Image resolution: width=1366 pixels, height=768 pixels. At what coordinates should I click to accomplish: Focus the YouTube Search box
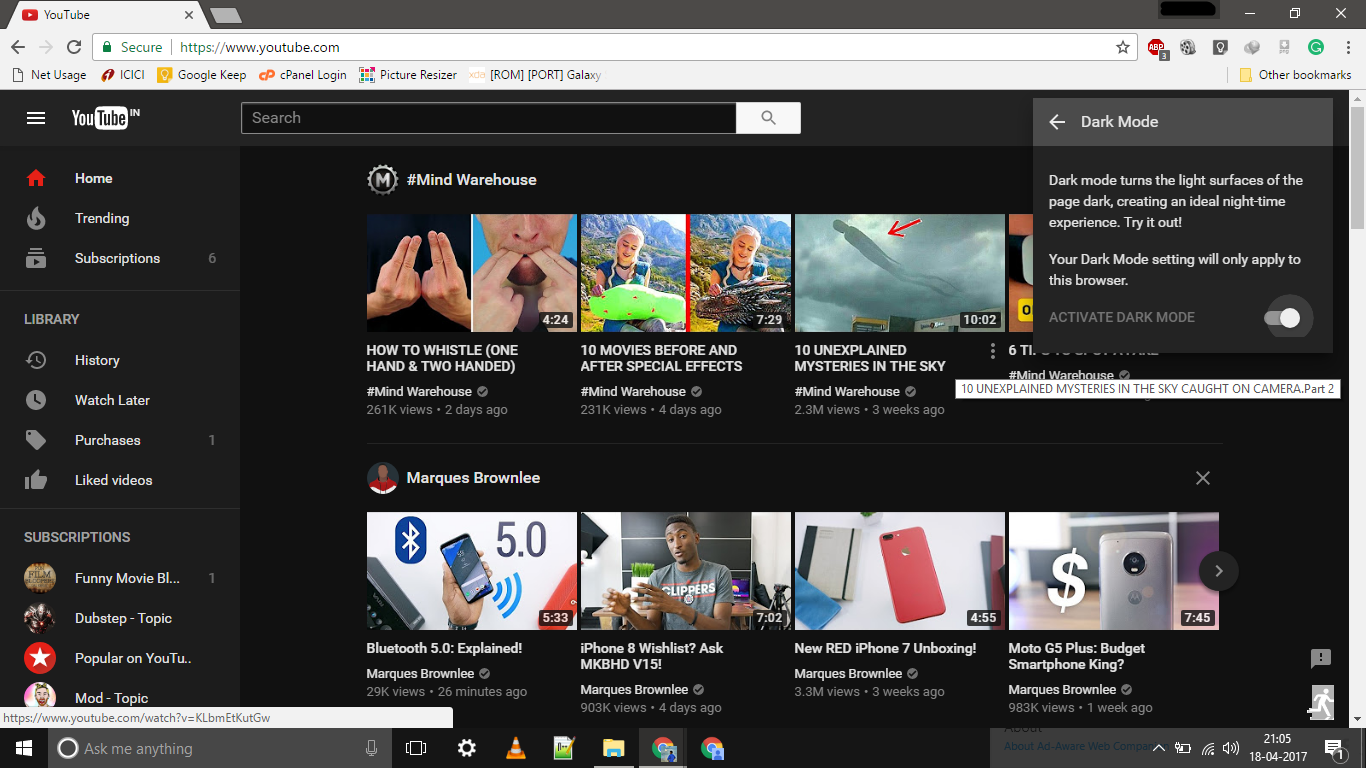point(489,118)
